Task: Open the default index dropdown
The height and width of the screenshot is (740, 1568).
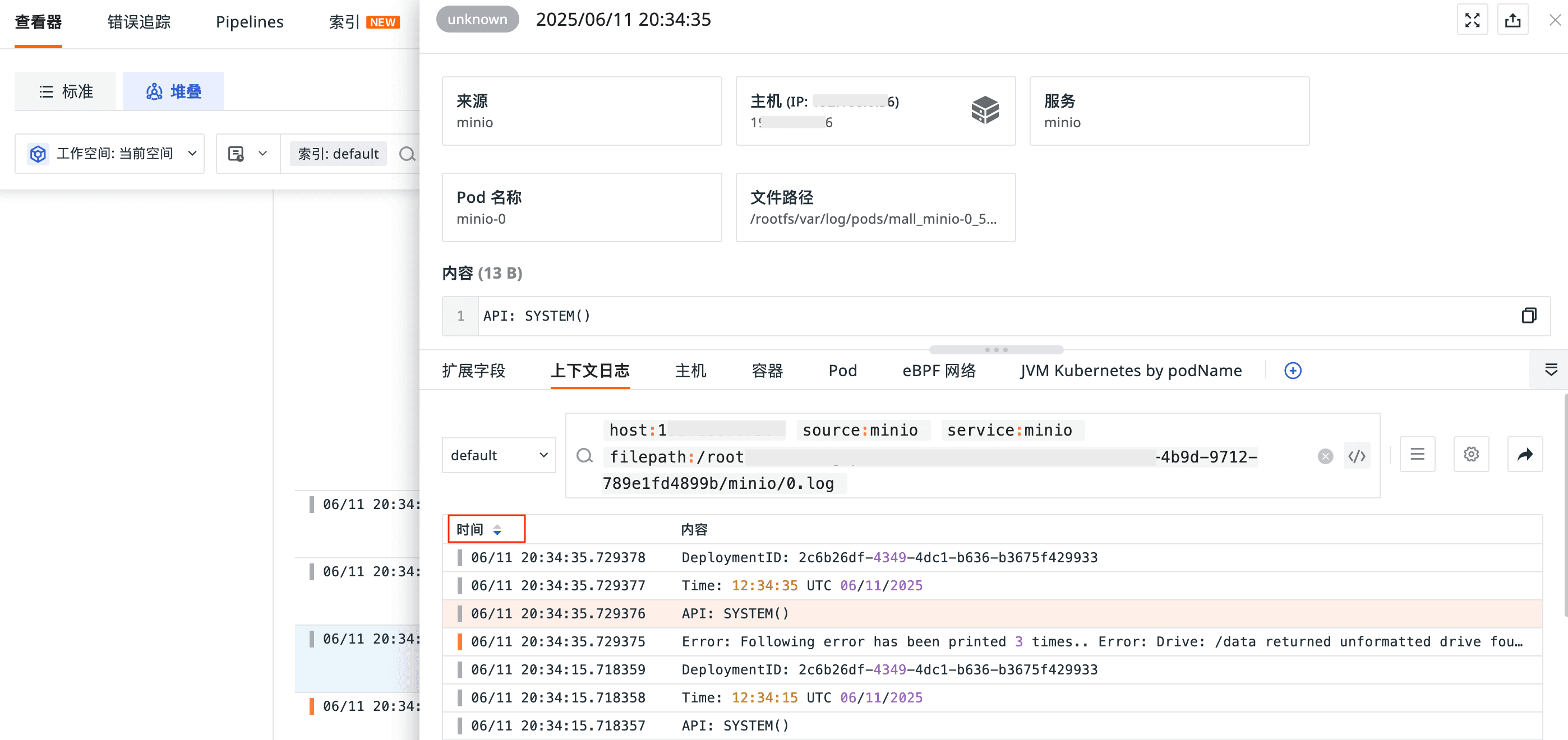Action: point(499,455)
